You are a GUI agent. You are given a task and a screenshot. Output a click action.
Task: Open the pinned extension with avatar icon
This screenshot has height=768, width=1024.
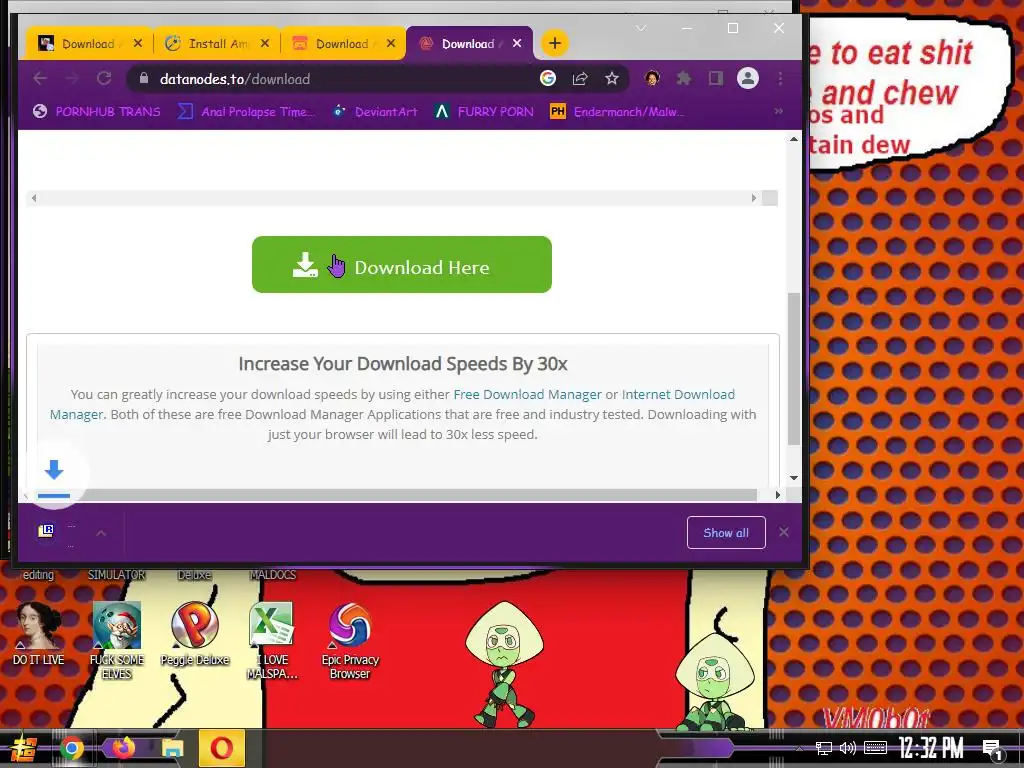click(651, 78)
